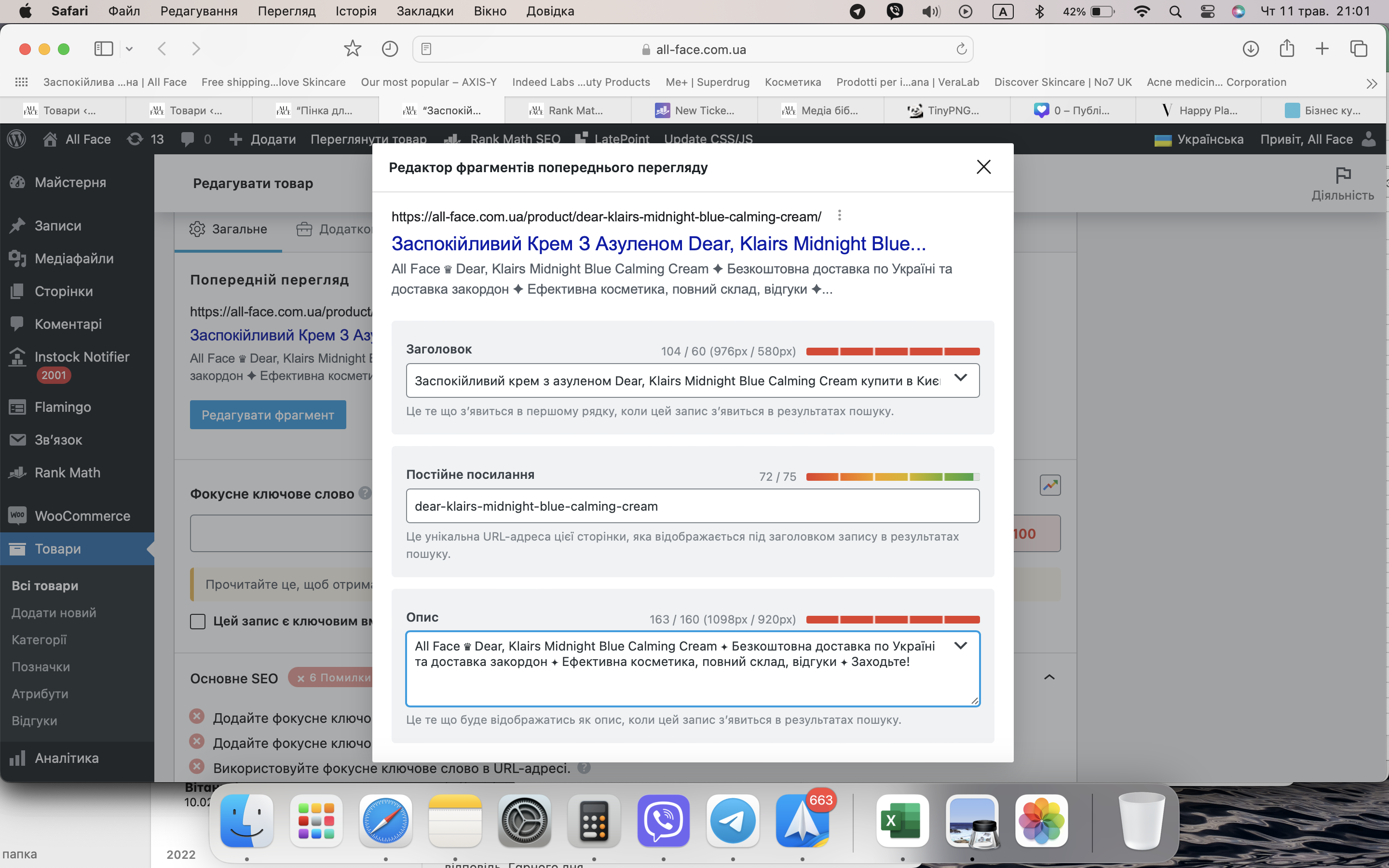Click the bookmark star icon in toolbar
1389x868 pixels.
(353, 49)
